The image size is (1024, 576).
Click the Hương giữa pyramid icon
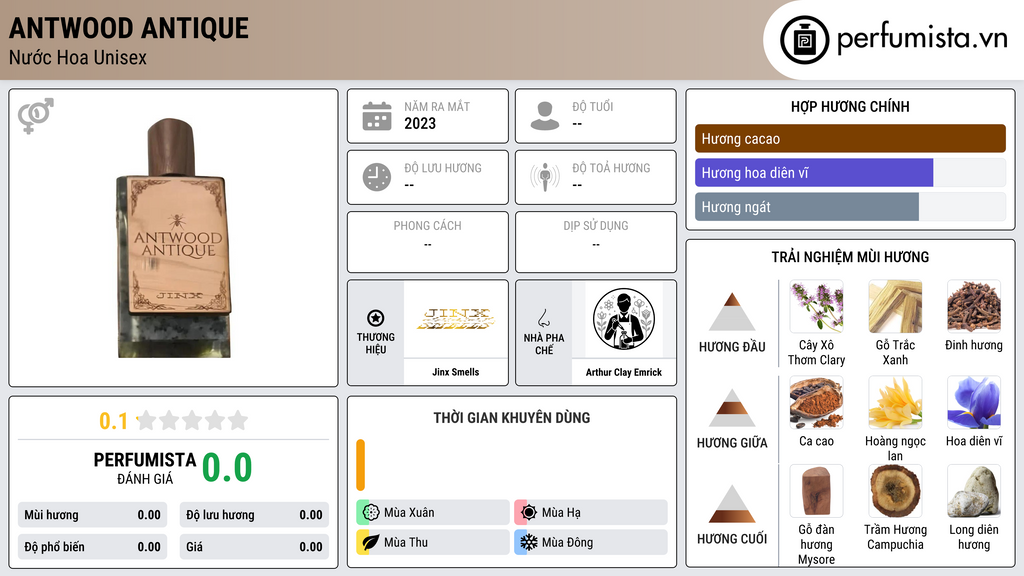pyautogui.click(x=732, y=408)
